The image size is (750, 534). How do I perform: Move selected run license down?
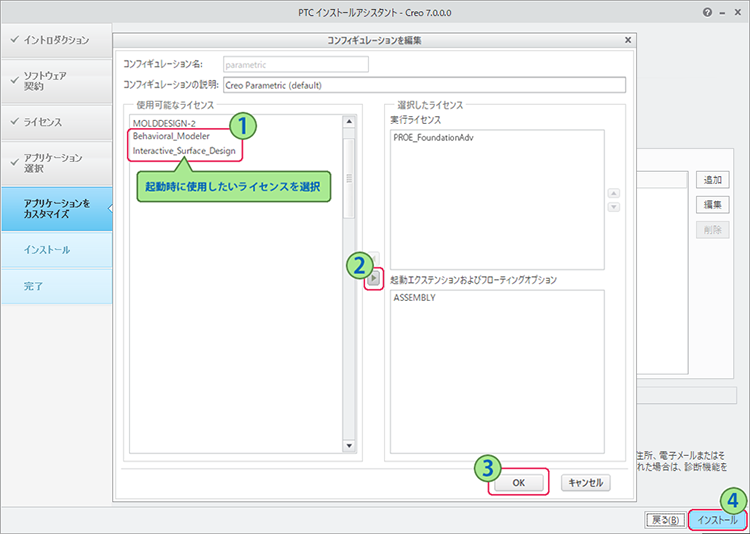[x=614, y=207]
